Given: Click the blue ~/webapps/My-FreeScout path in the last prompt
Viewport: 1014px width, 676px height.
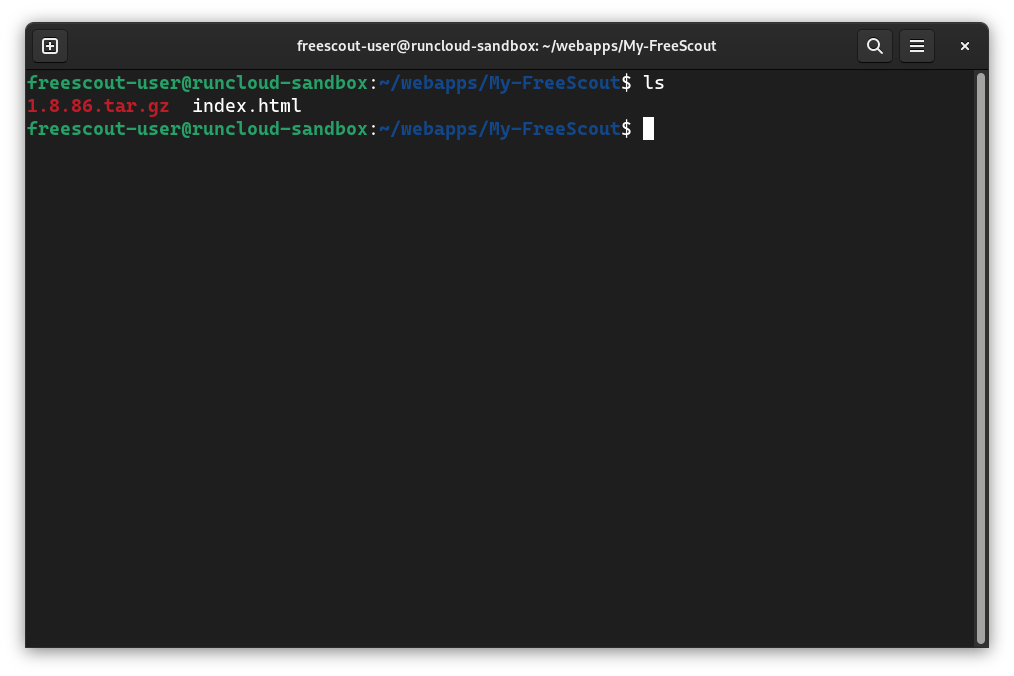Looking at the screenshot, I should (x=500, y=129).
